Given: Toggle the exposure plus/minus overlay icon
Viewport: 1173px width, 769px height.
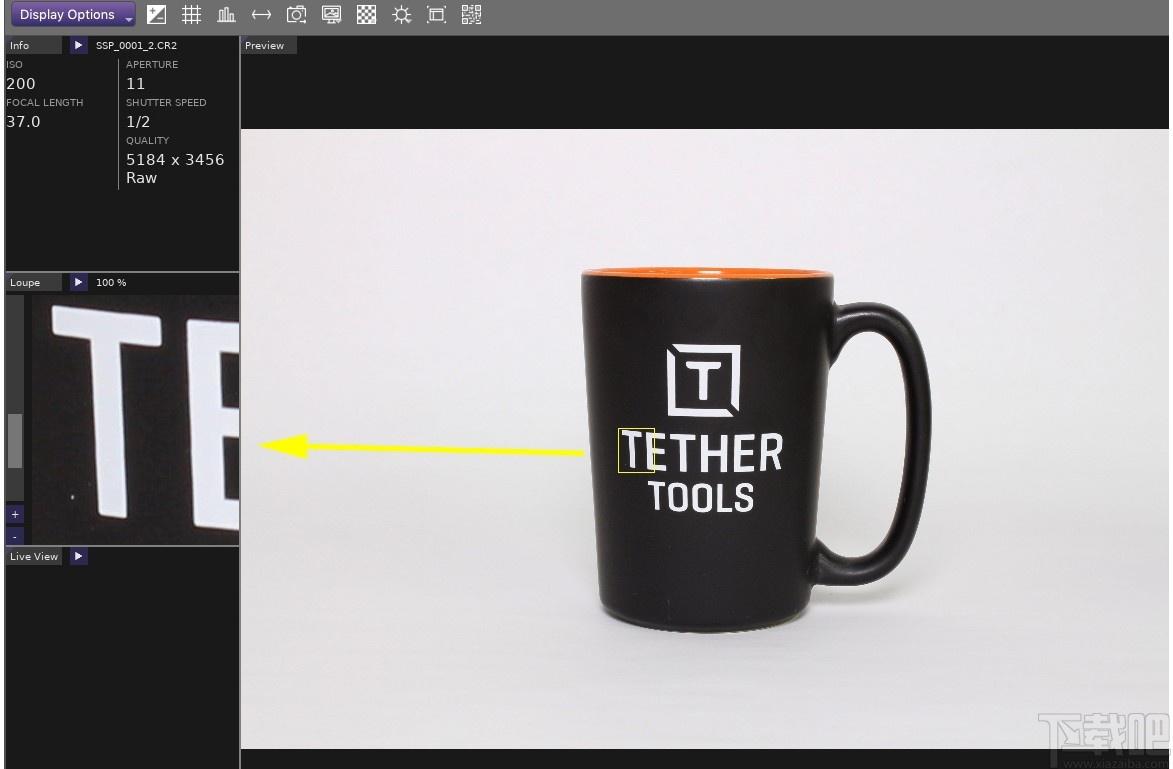Looking at the screenshot, I should [156, 14].
